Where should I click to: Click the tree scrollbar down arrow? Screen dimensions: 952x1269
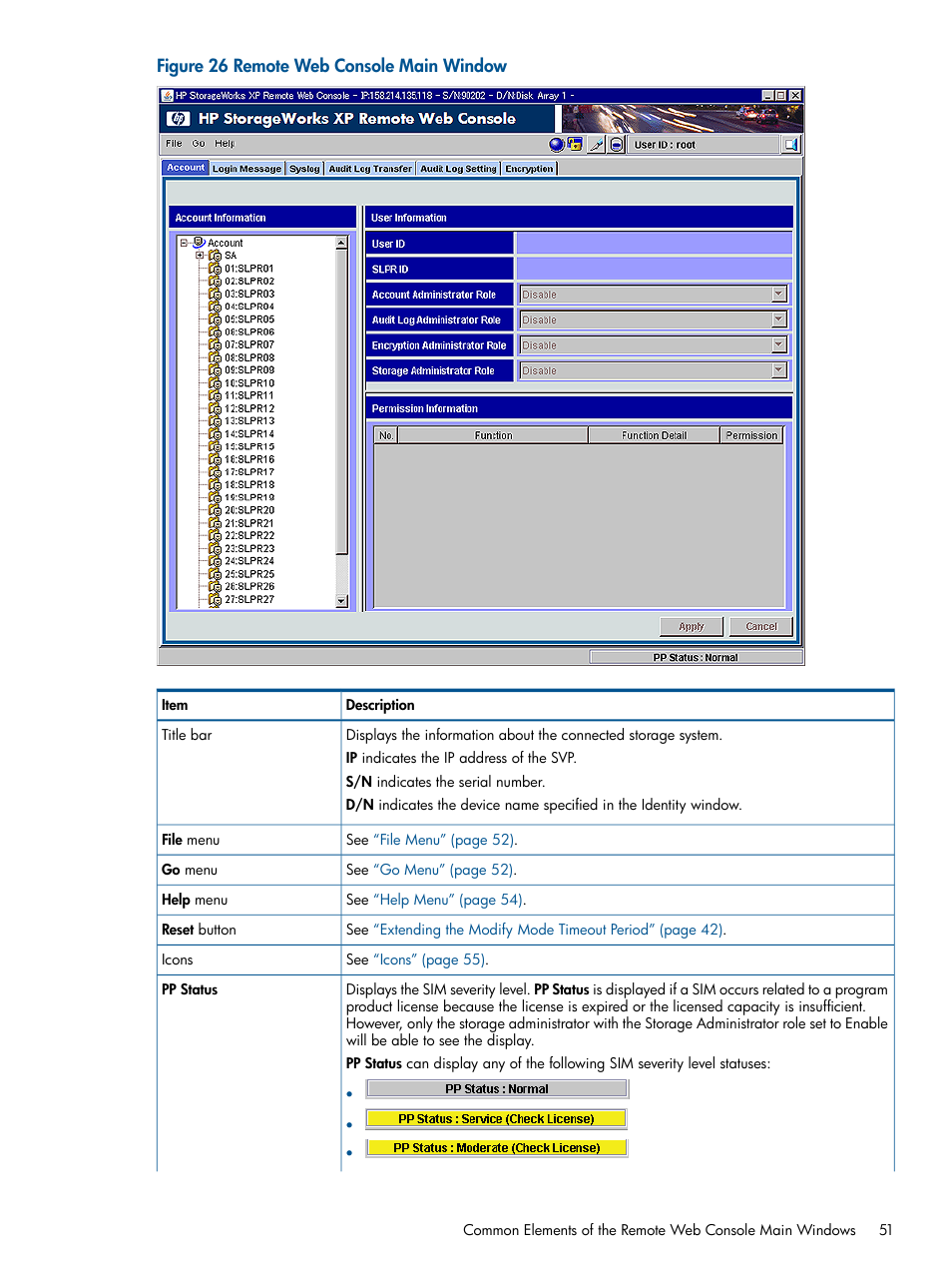tap(342, 601)
